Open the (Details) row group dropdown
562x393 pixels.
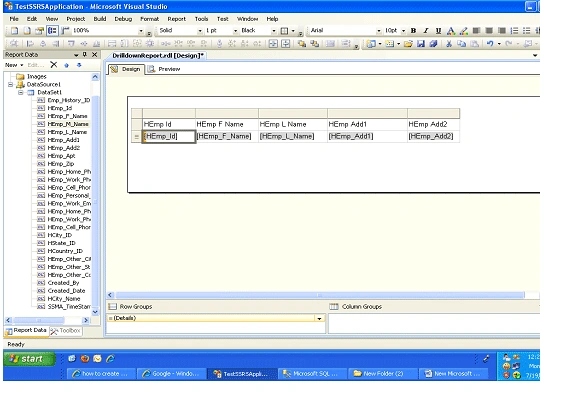pos(319,318)
